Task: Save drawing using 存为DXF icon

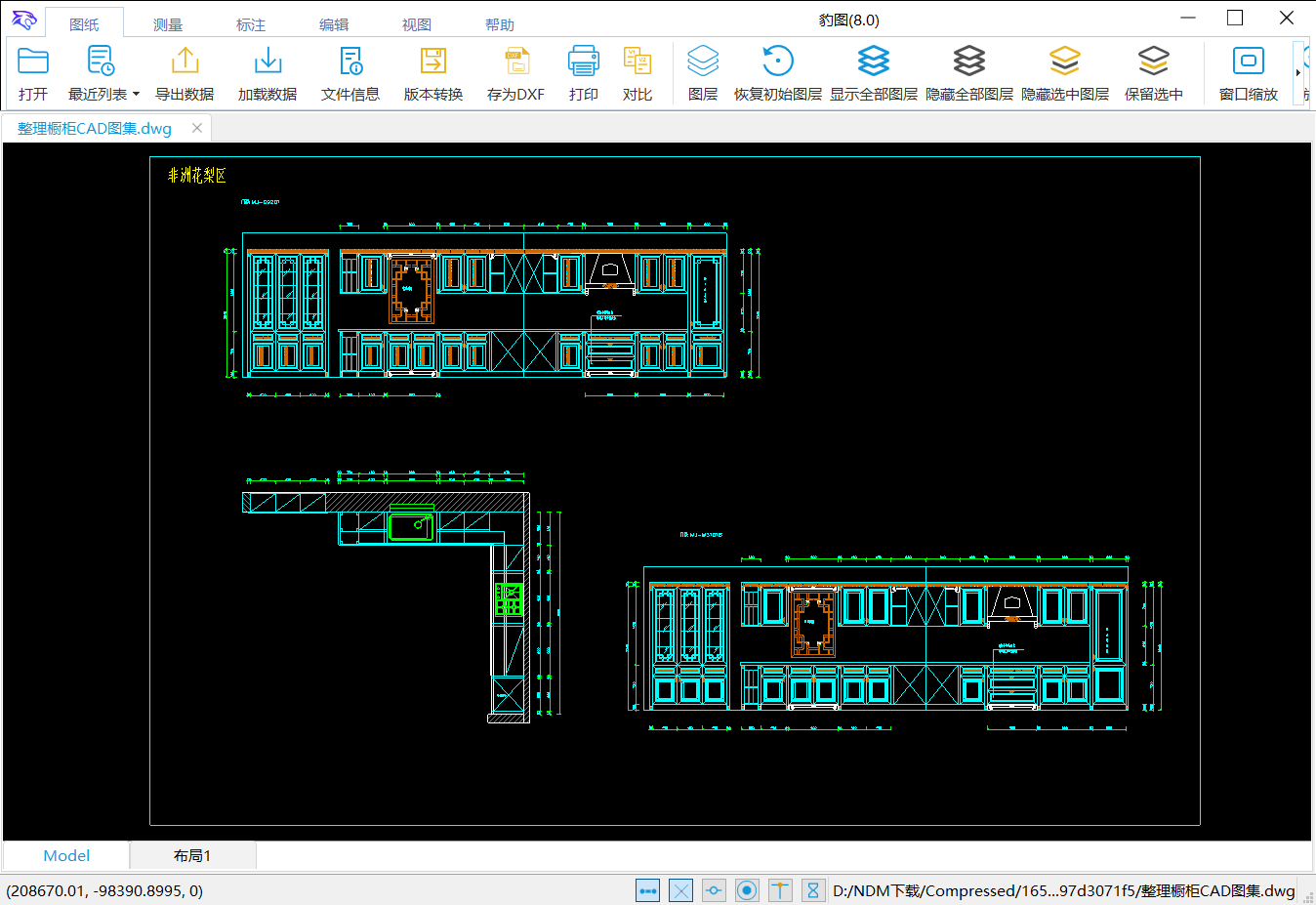Action: point(515,62)
